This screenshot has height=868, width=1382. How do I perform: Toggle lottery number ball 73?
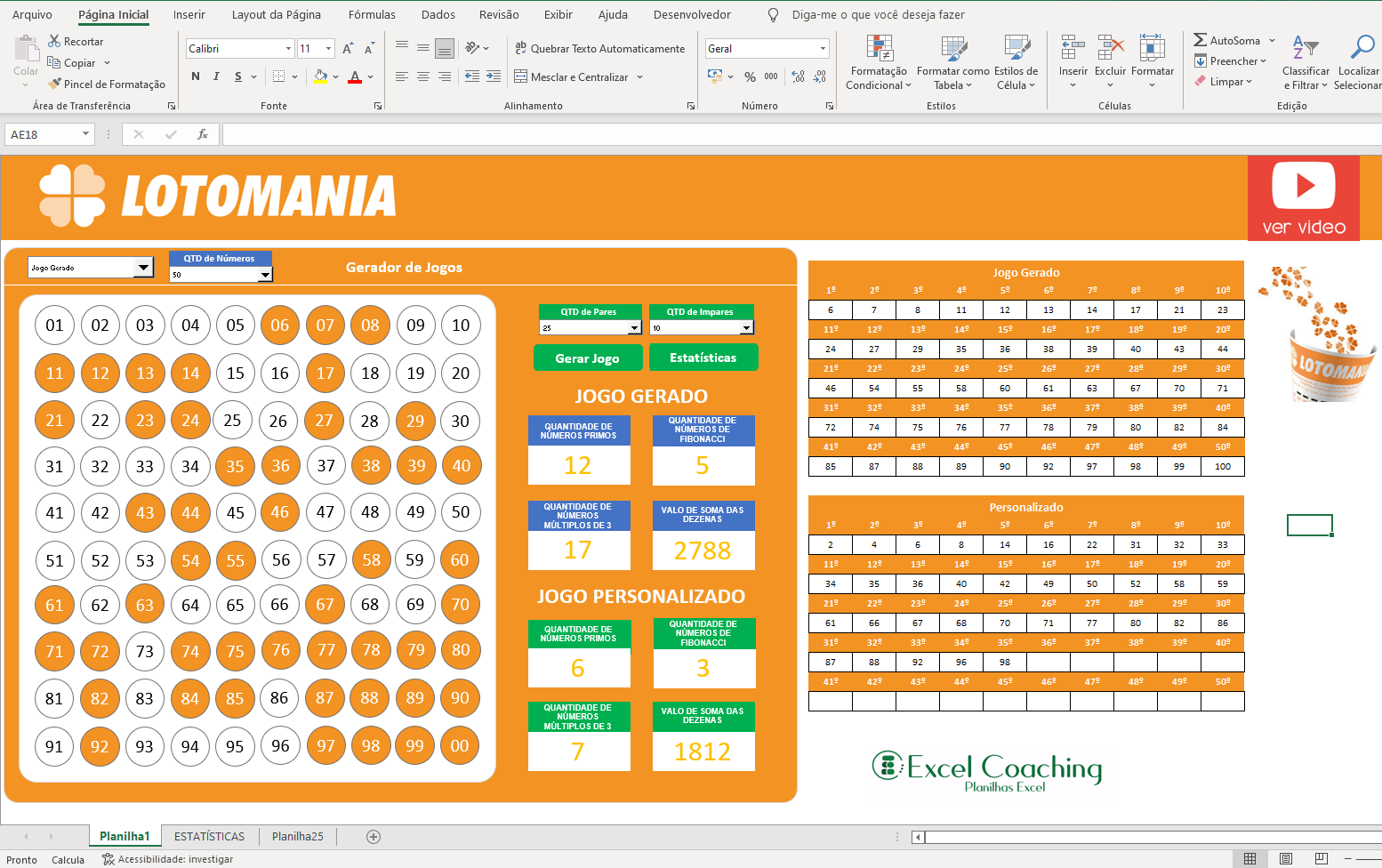(145, 651)
